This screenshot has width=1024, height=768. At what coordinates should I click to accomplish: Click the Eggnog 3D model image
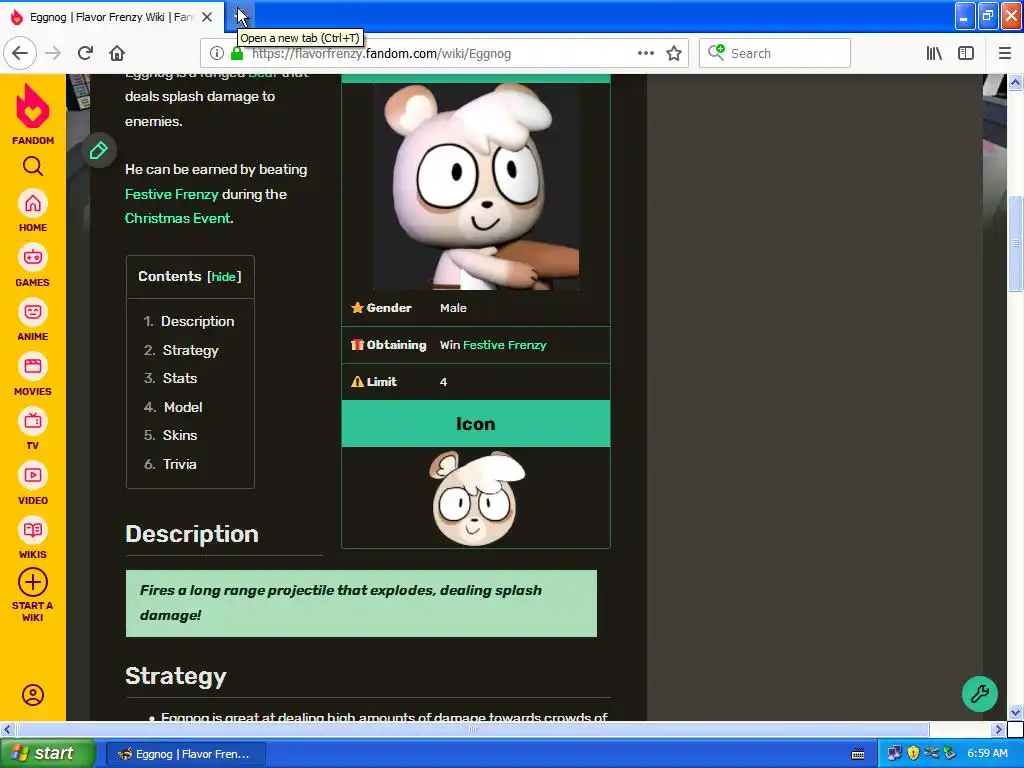coord(476,186)
